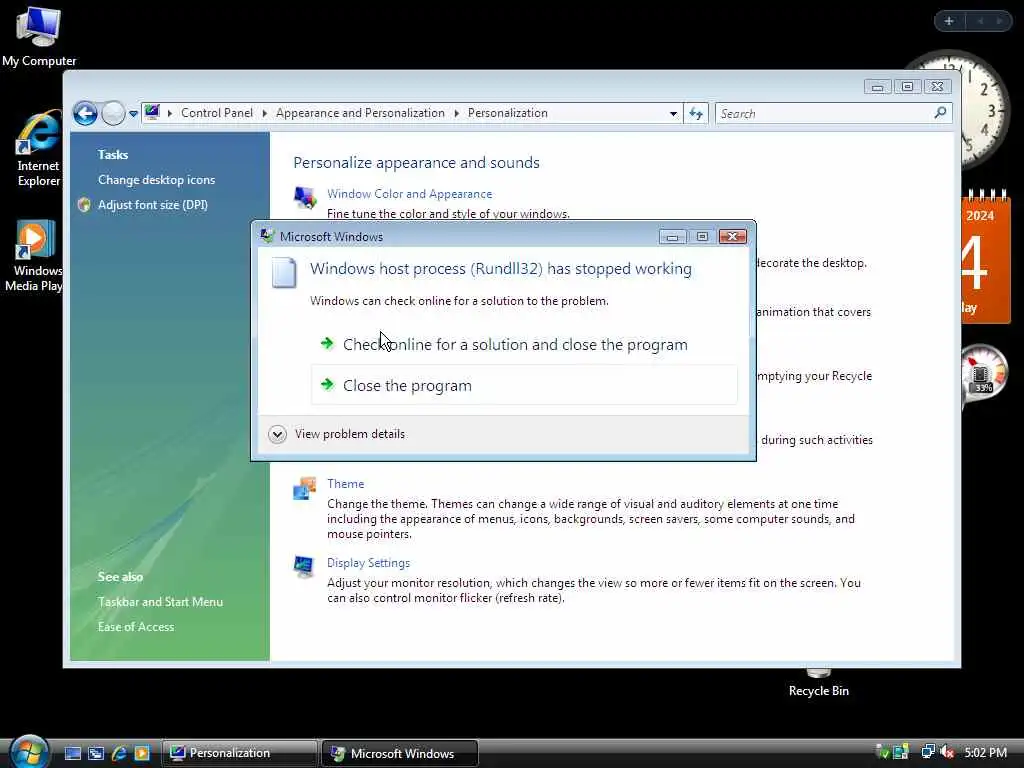Viewport: 1024px width, 768px height.
Task: Close the Personalization window
Action: 937,87
